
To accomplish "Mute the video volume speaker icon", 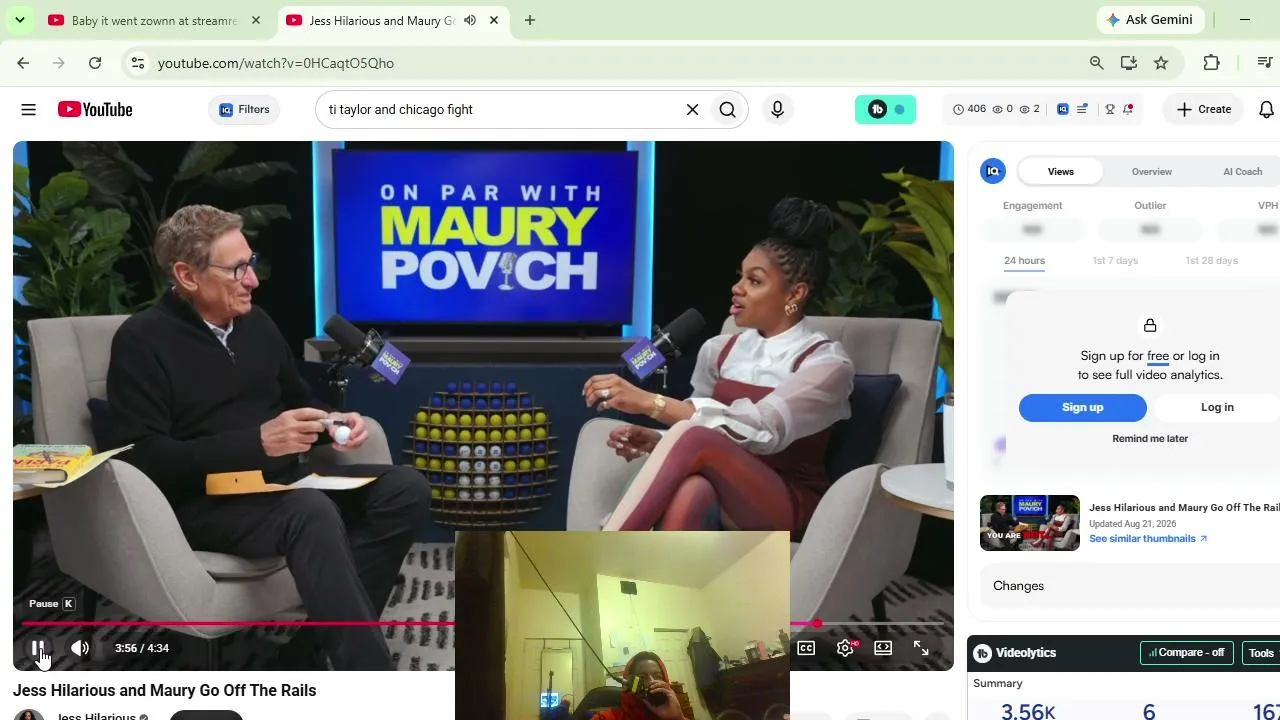I will tap(80, 648).
